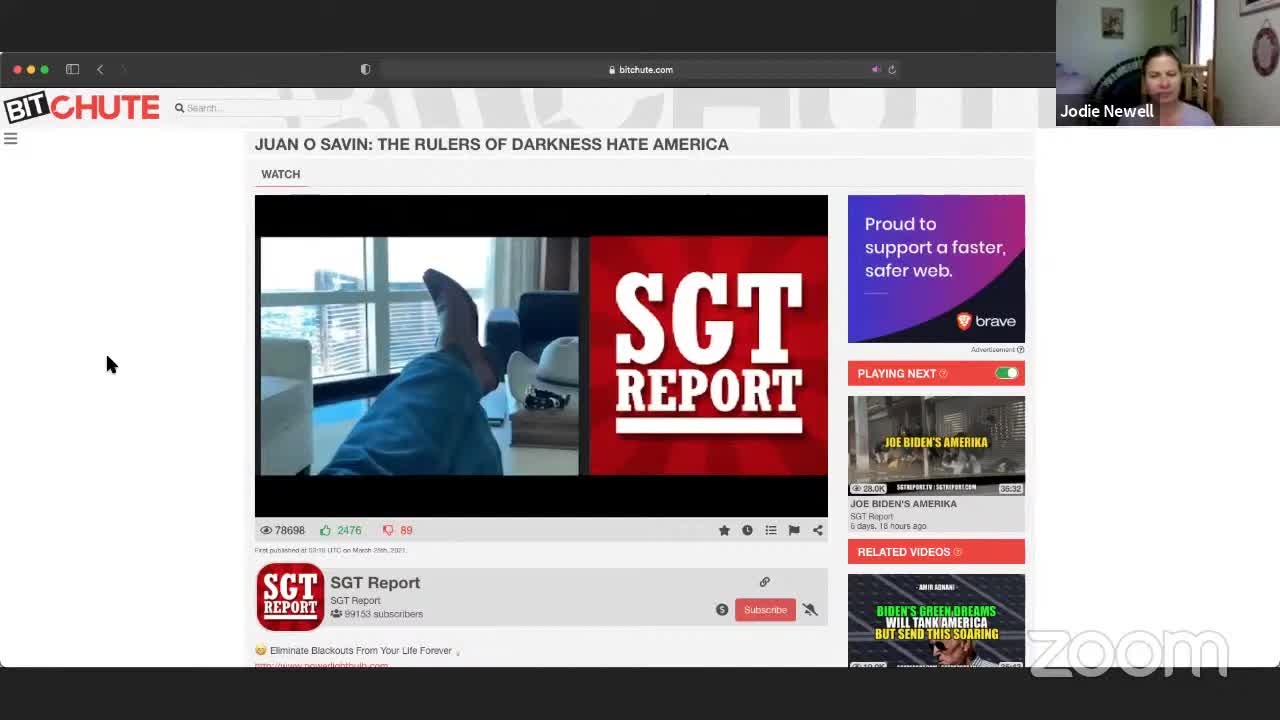Click the SGT Report subtitle under channel name
1280x720 pixels.
355,601
